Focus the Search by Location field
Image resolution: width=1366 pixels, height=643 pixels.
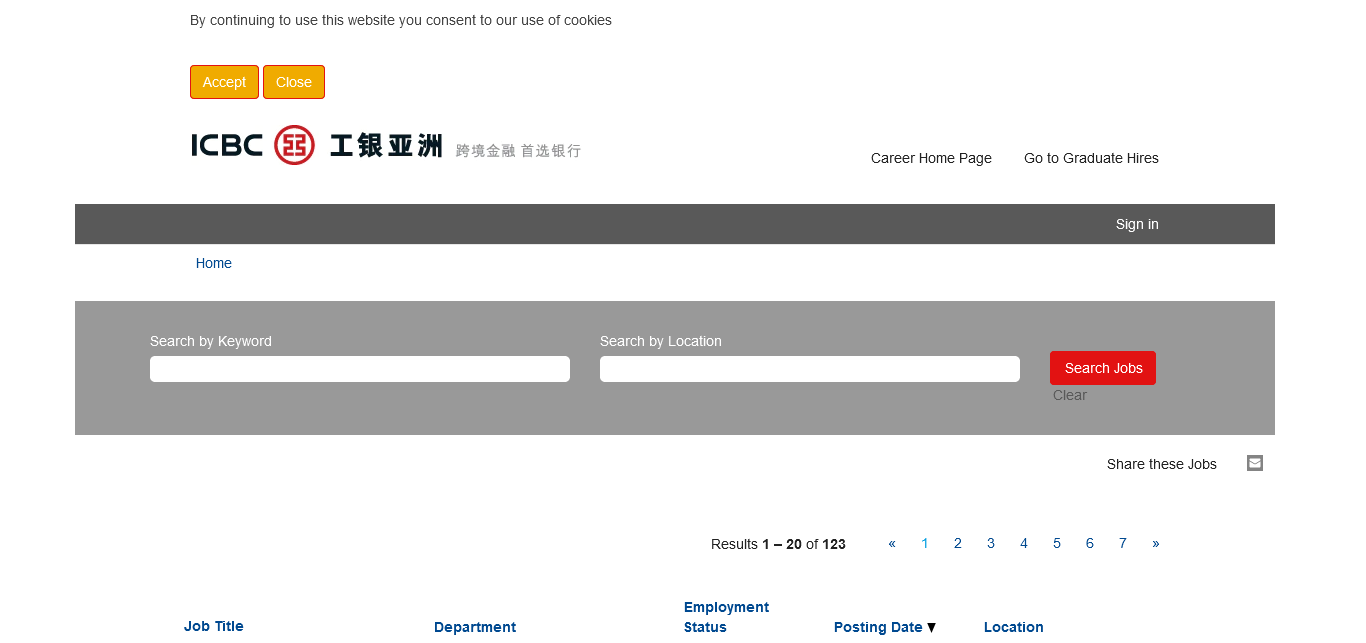[x=810, y=369]
